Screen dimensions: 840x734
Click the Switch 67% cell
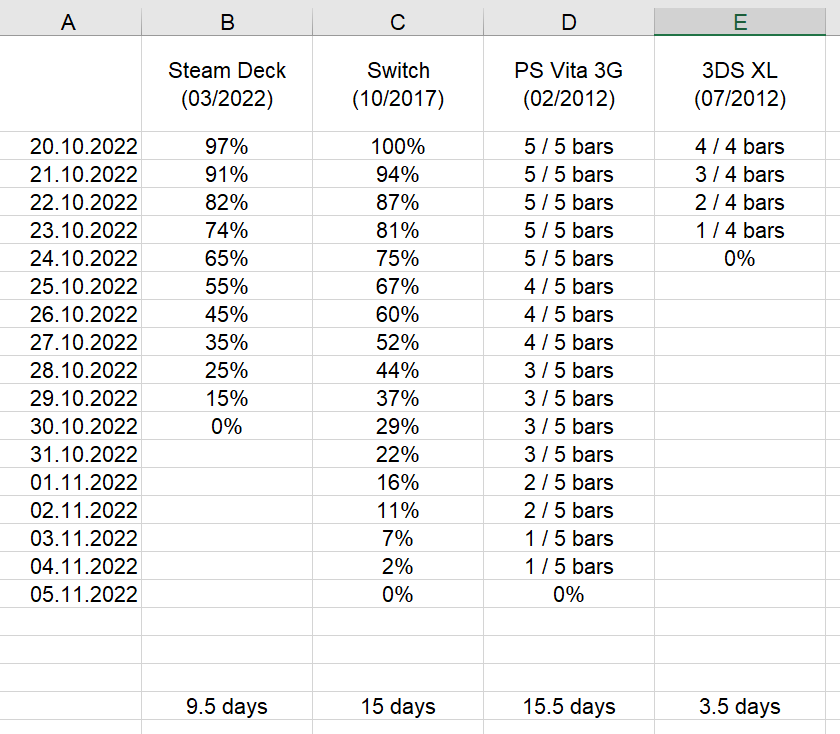coord(398,286)
